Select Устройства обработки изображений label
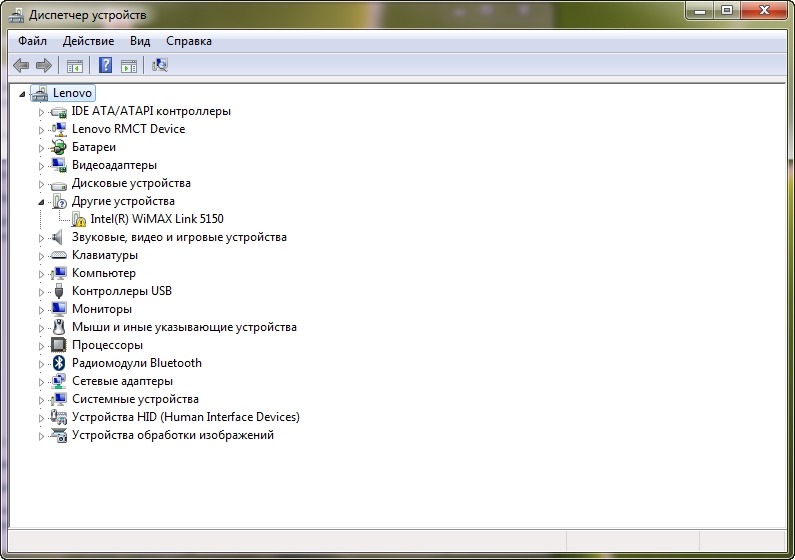The width and height of the screenshot is (795, 560). tap(173, 435)
